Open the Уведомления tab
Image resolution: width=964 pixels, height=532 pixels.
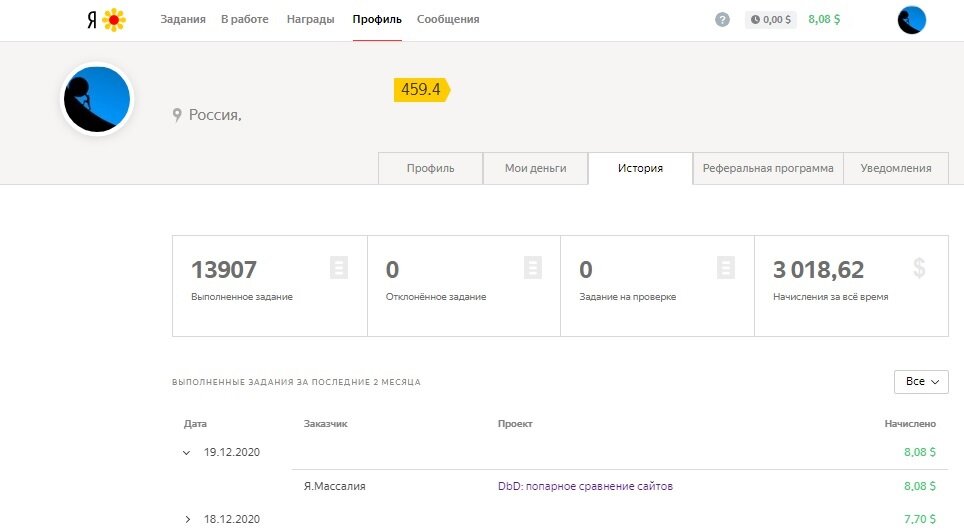point(896,169)
